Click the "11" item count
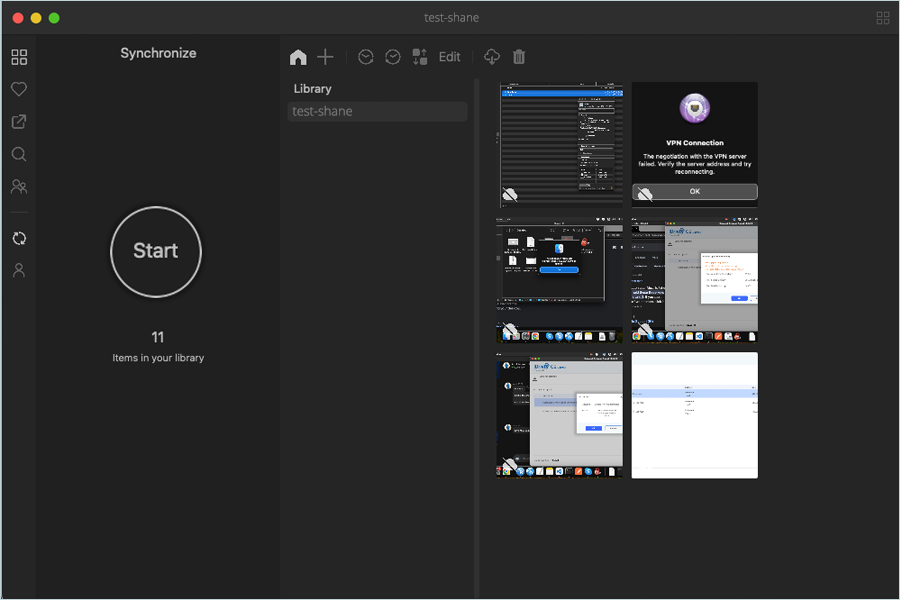Screen dimensions: 900x600 click(157, 337)
